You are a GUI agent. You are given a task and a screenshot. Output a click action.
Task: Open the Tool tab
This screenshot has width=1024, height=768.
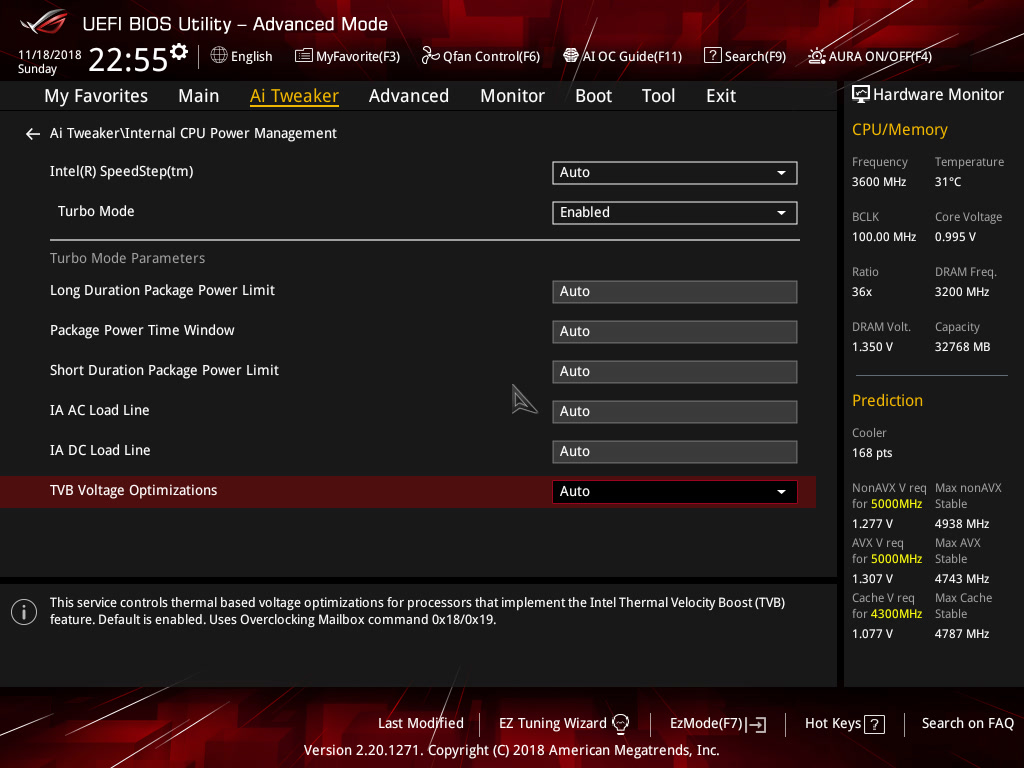coord(658,96)
